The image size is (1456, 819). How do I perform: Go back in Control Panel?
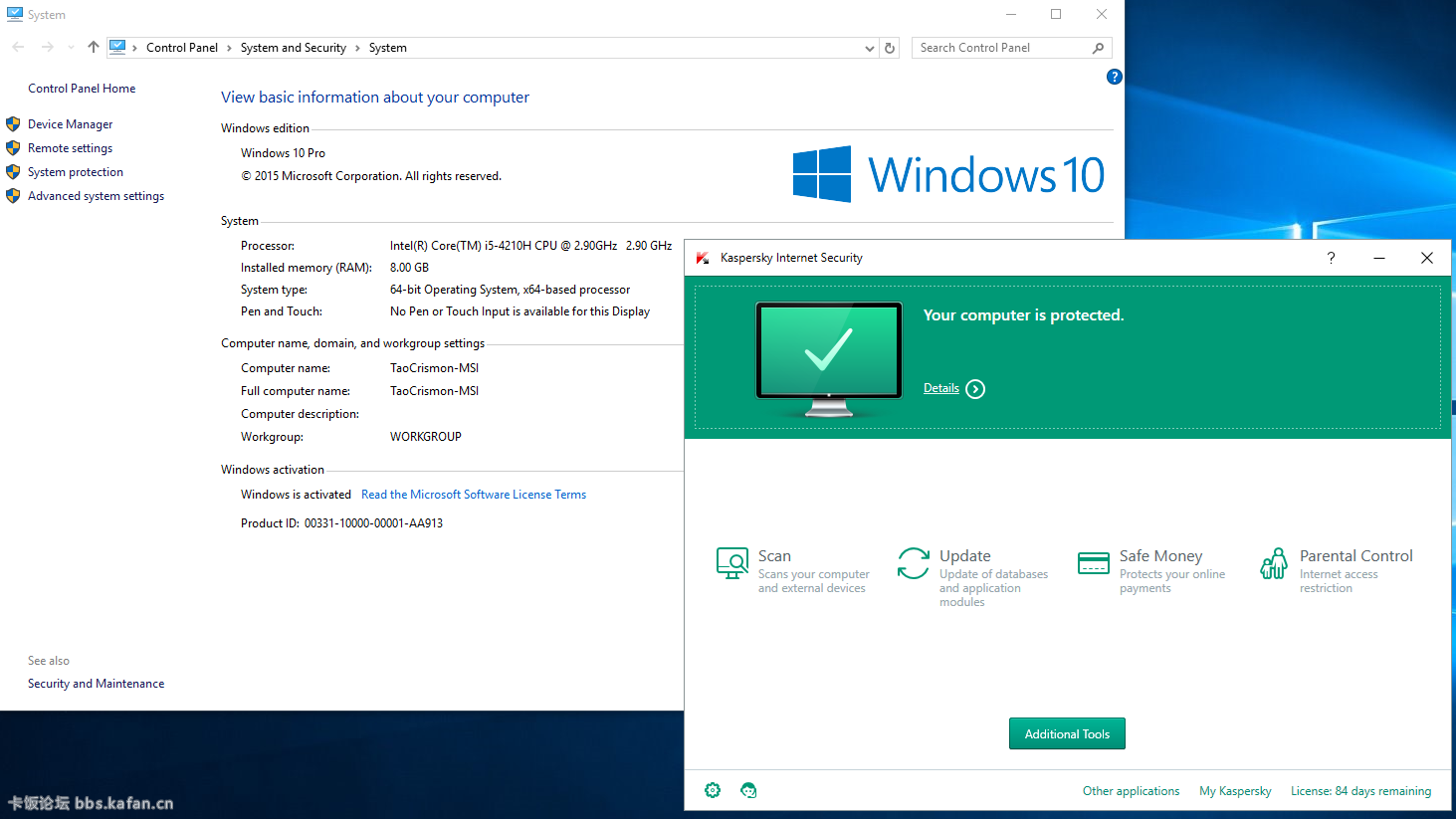[x=18, y=47]
